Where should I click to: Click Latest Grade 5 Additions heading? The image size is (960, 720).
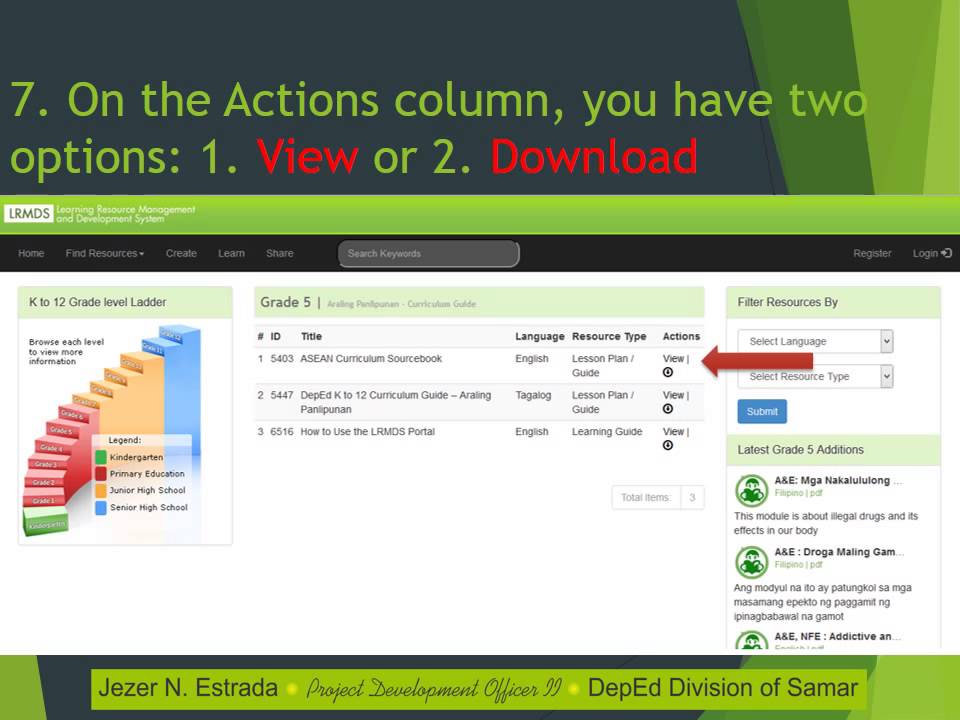tap(800, 449)
